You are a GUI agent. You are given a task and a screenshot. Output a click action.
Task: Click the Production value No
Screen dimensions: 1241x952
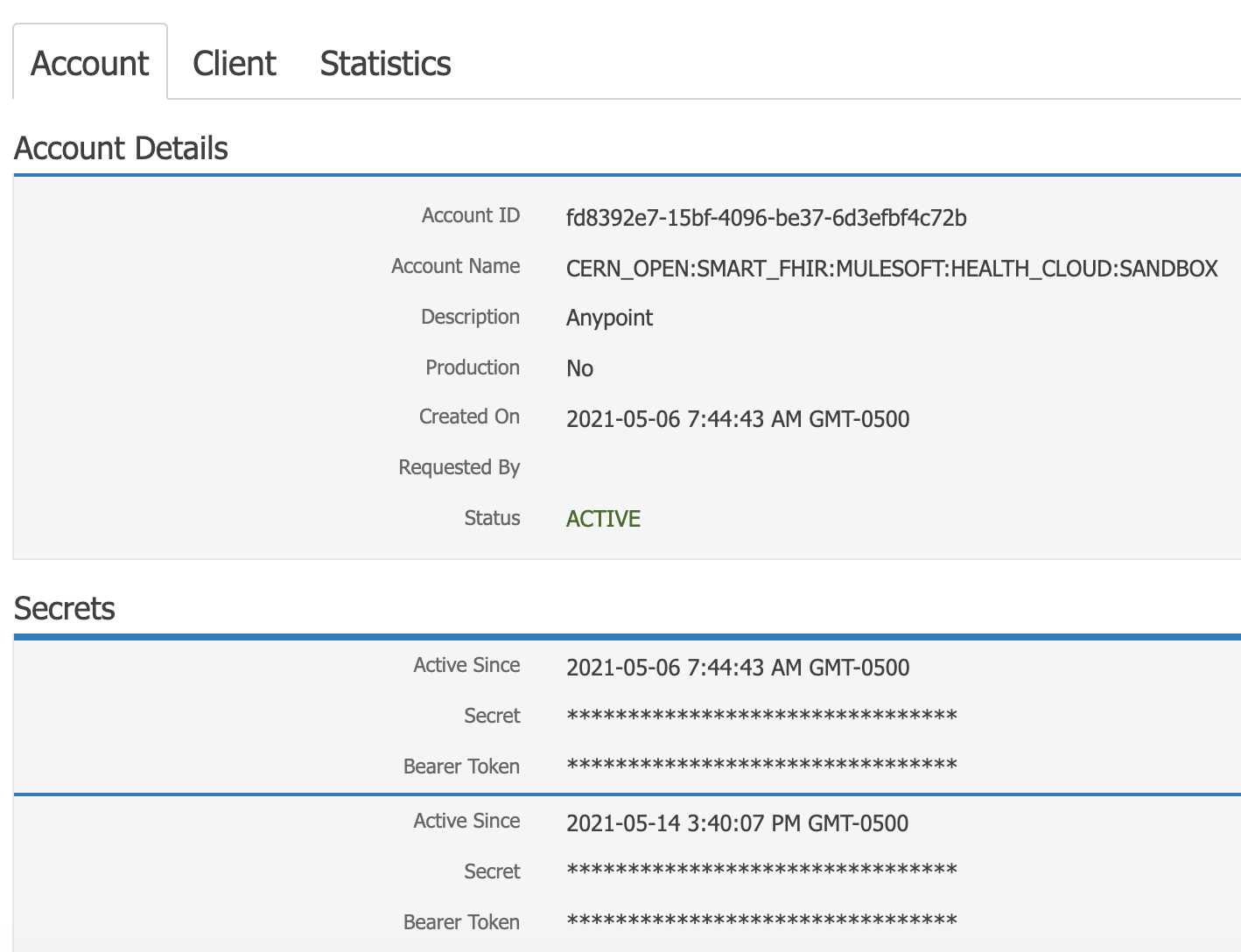click(x=579, y=367)
